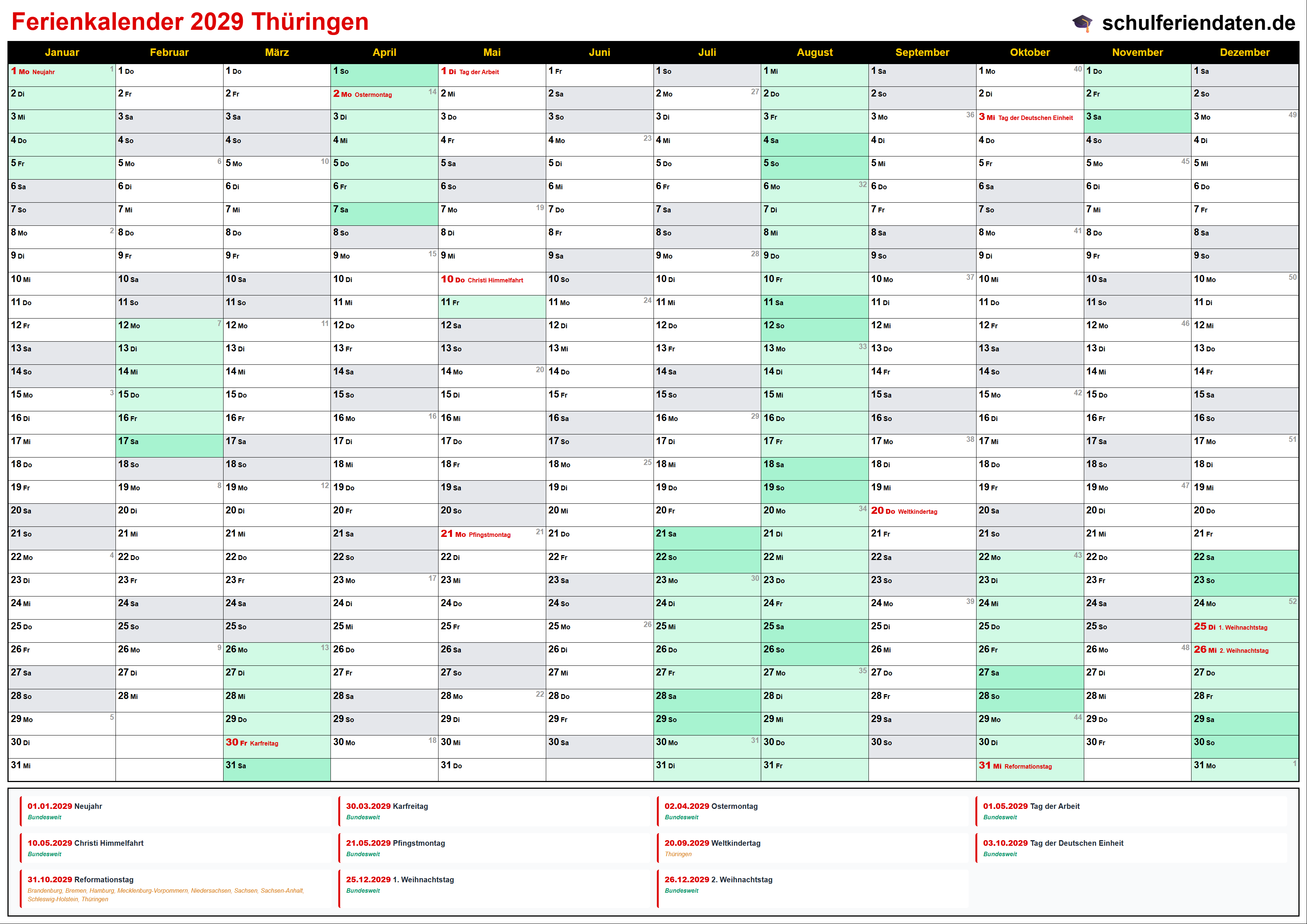
Task: Select Ostermontag on 2 April
Action: coord(373,95)
